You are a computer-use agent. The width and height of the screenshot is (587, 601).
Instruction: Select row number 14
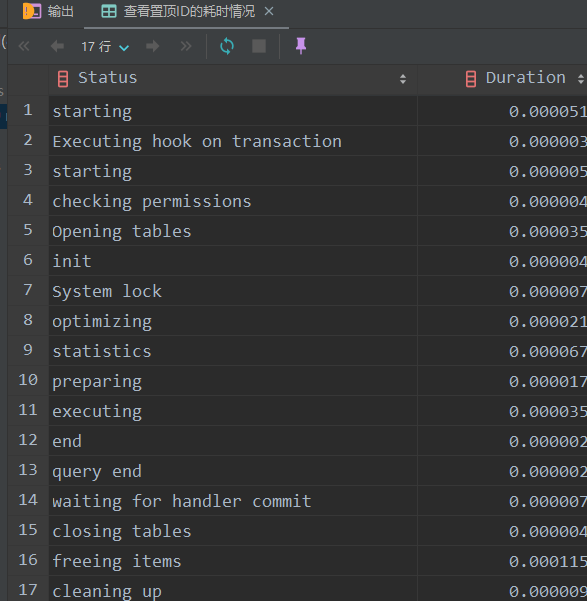[28, 500]
